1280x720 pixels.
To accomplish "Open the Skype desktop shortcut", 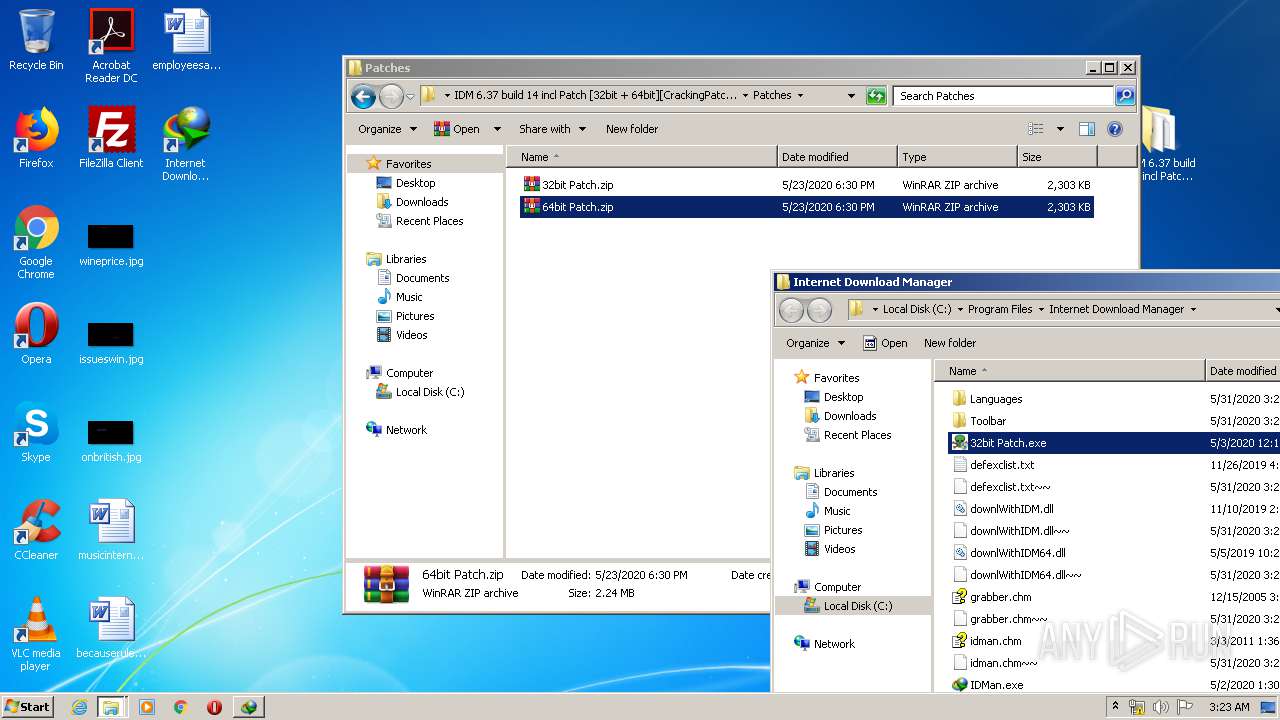I will pyautogui.click(x=36, y=433).
